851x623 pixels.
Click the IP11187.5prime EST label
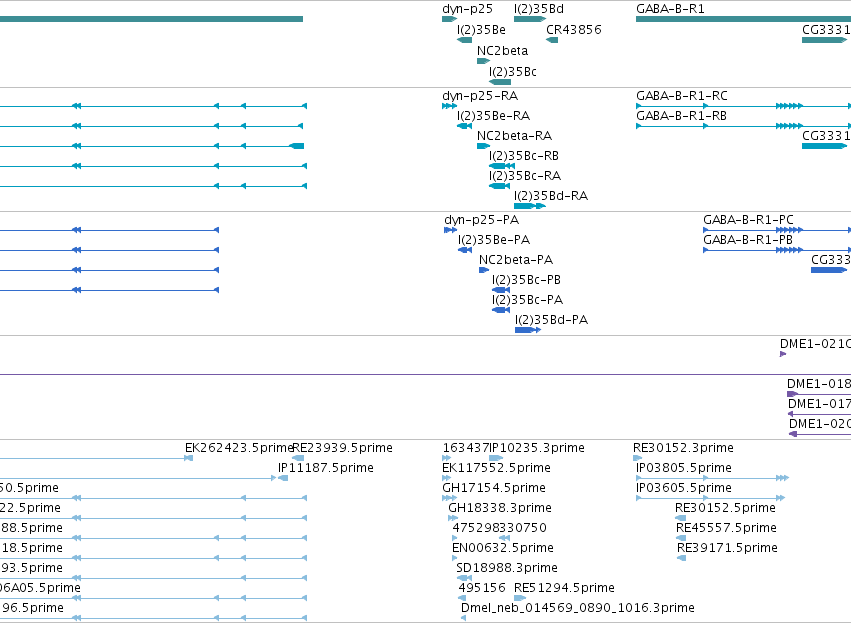point(326,468)
